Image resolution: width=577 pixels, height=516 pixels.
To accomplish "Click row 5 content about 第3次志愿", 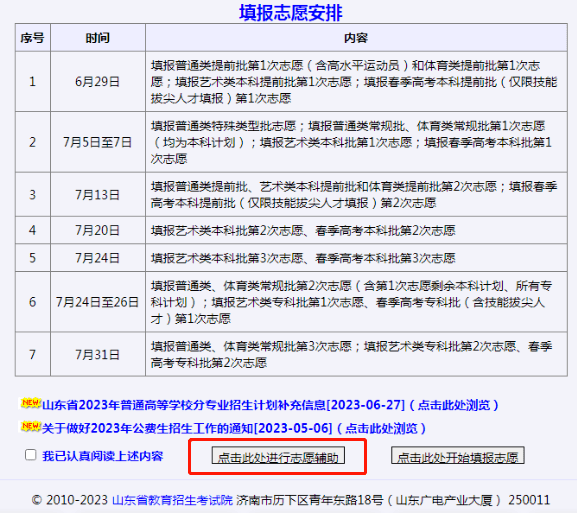I will pos(303,258).
